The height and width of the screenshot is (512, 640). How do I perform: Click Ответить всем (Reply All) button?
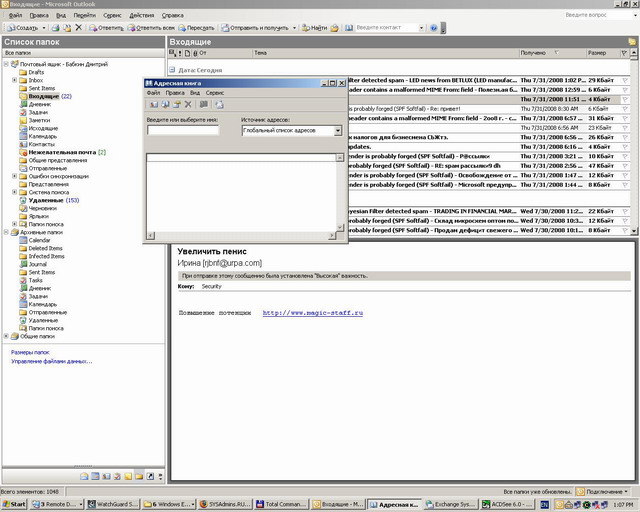pyautogui.click(x=151, y=28)
